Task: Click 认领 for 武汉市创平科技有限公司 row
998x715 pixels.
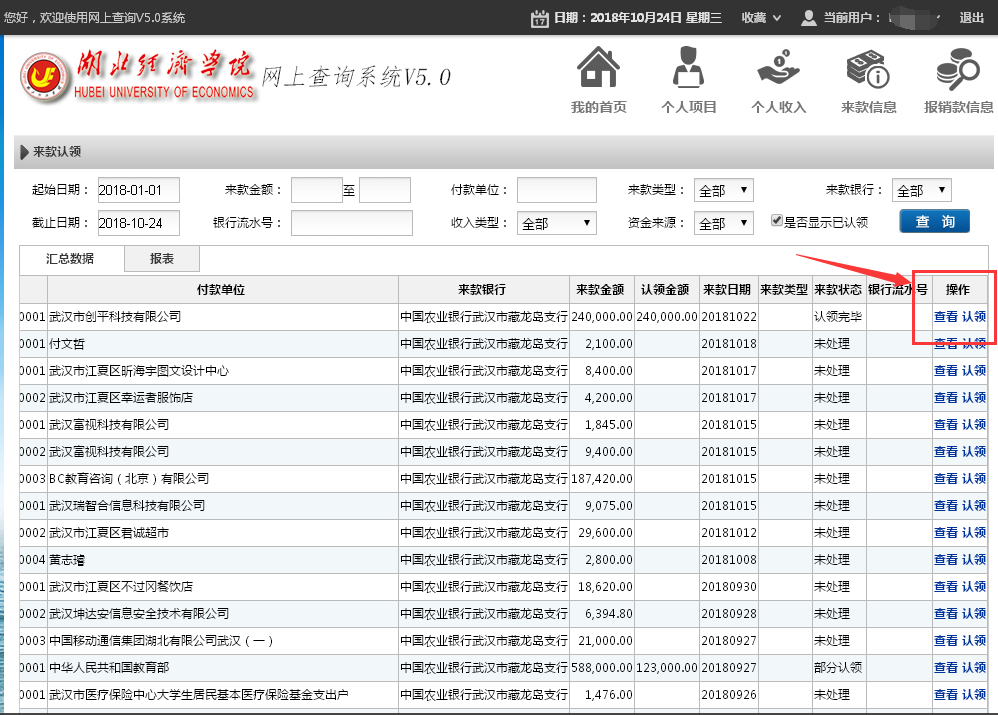Action: (x=973, y=316)
